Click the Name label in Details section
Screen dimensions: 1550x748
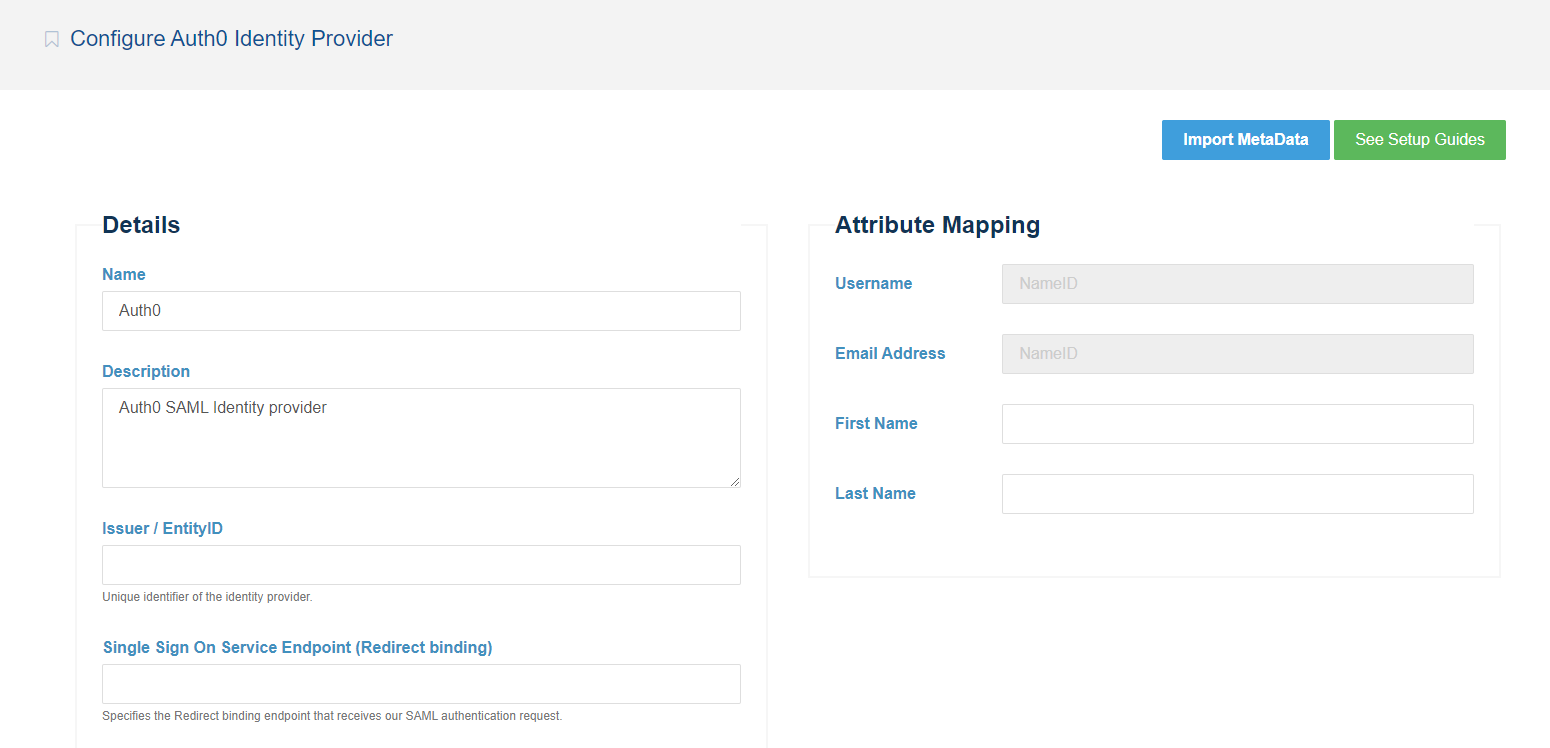[x=124, y=274]
